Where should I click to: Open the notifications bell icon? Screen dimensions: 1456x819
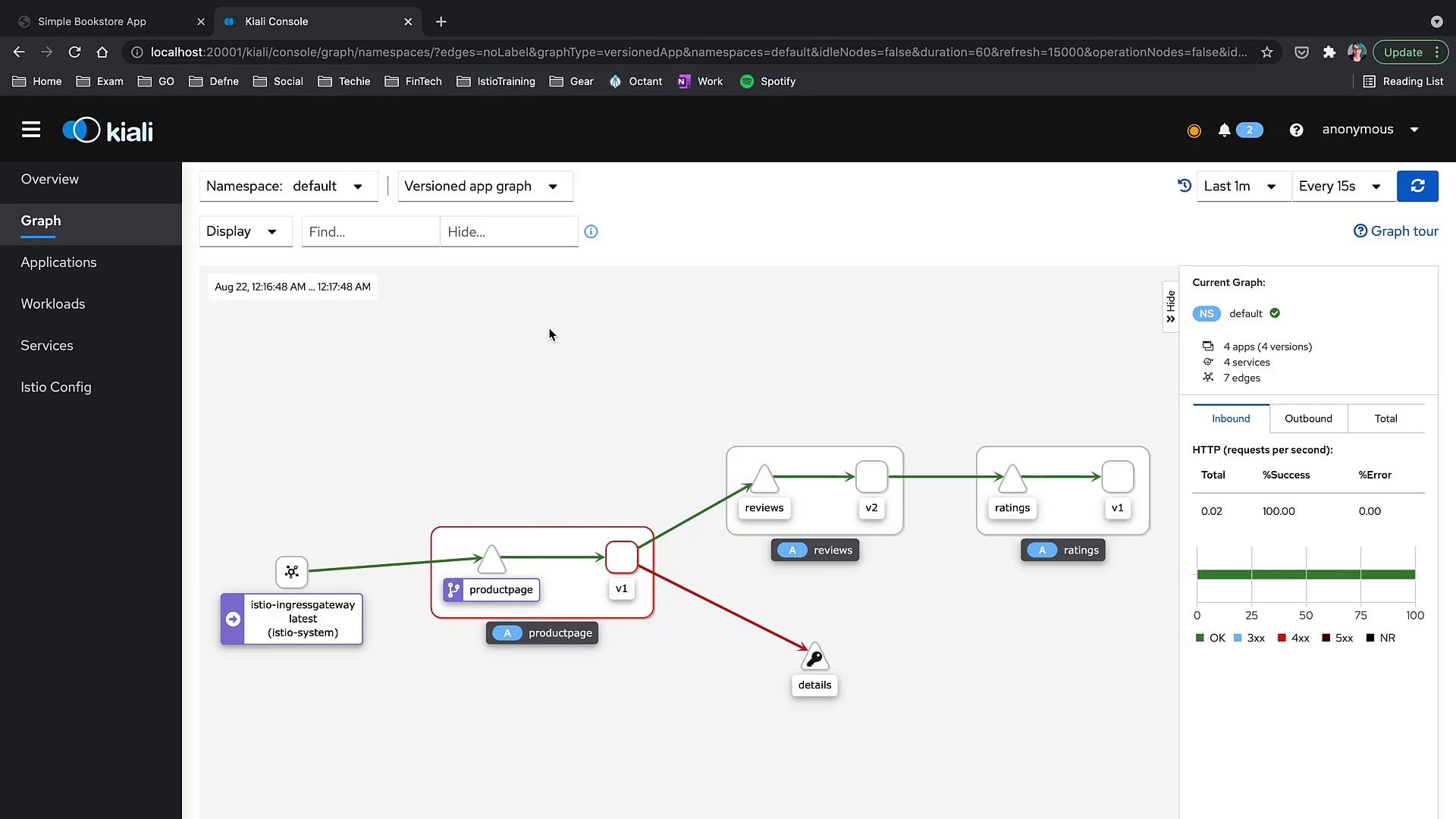(1224, 130)
